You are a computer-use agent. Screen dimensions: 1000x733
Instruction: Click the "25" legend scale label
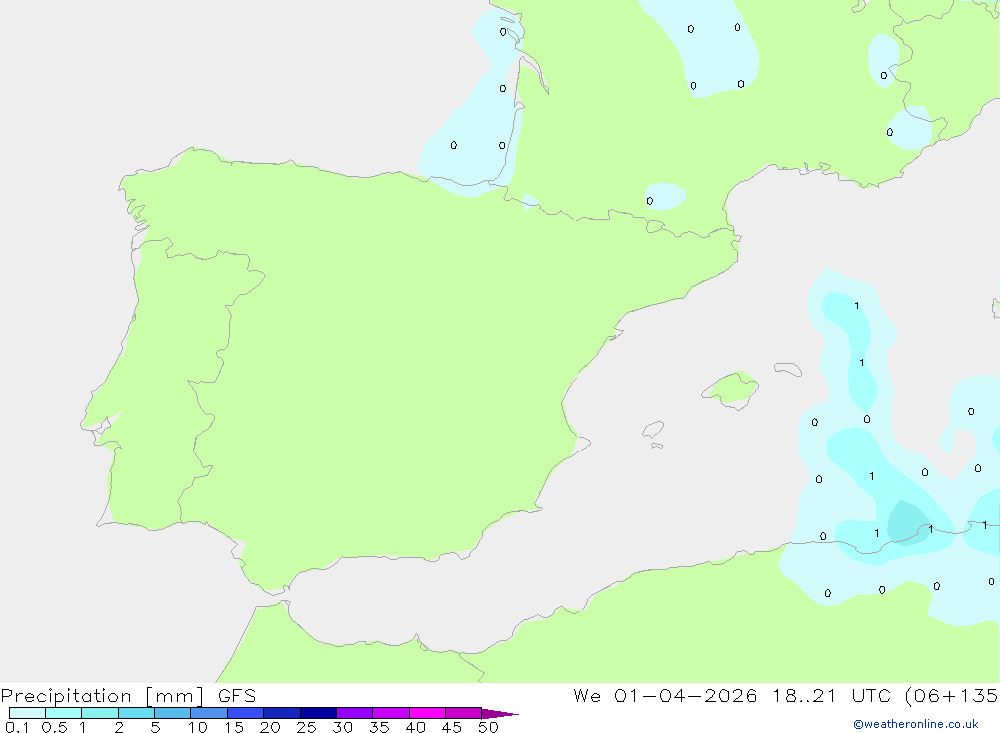pos(306,727)
